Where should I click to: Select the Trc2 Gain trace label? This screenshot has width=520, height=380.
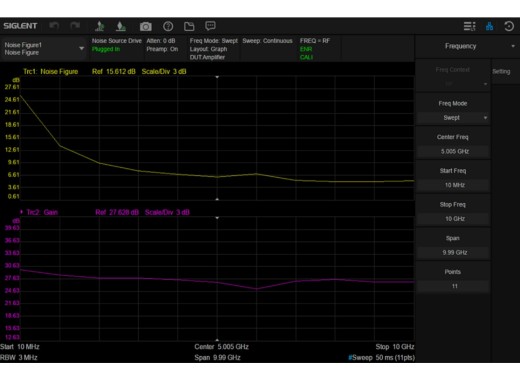click(42, 212)
